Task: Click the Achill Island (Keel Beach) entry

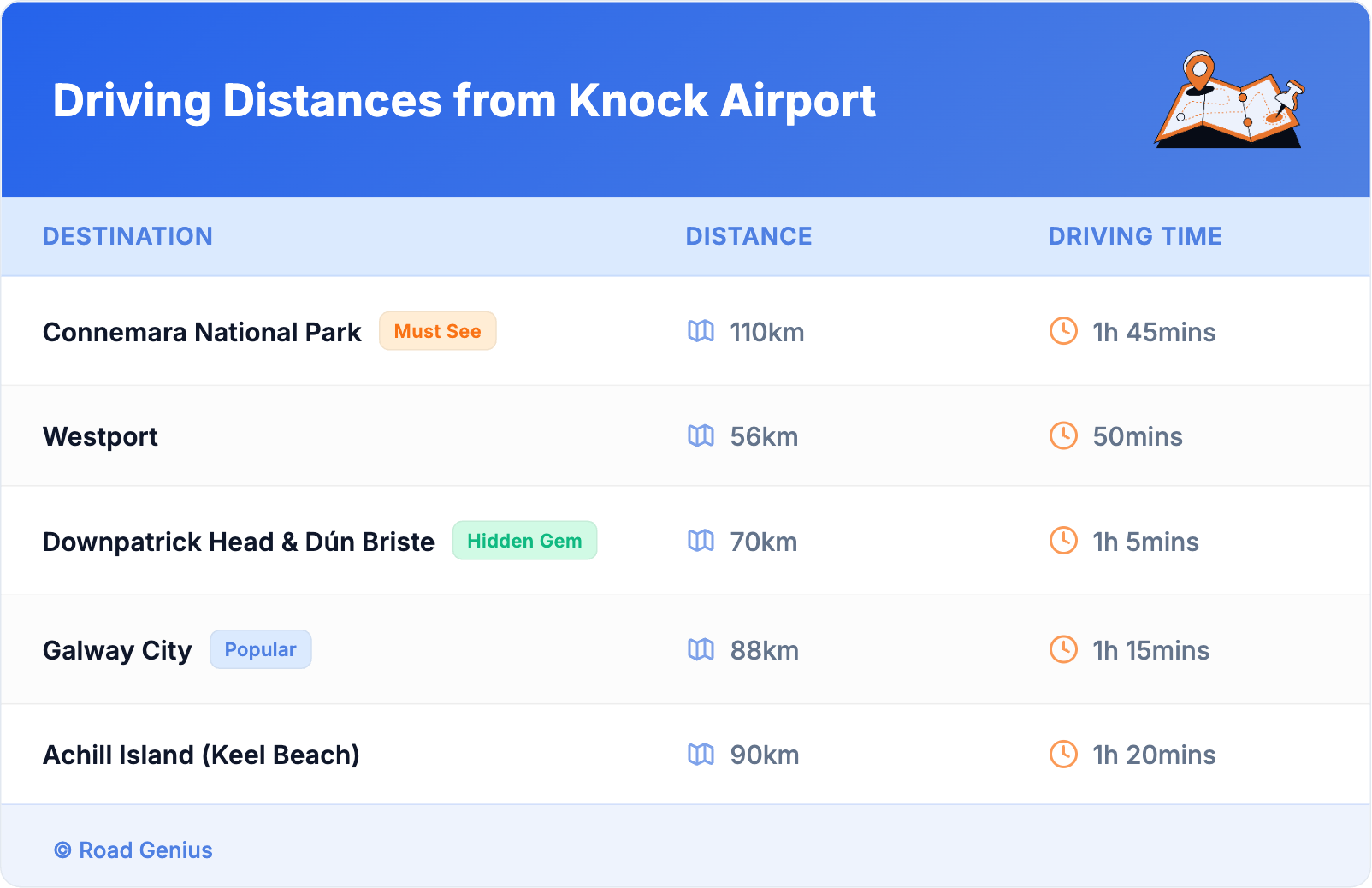Action: click(x=201, y=755)
